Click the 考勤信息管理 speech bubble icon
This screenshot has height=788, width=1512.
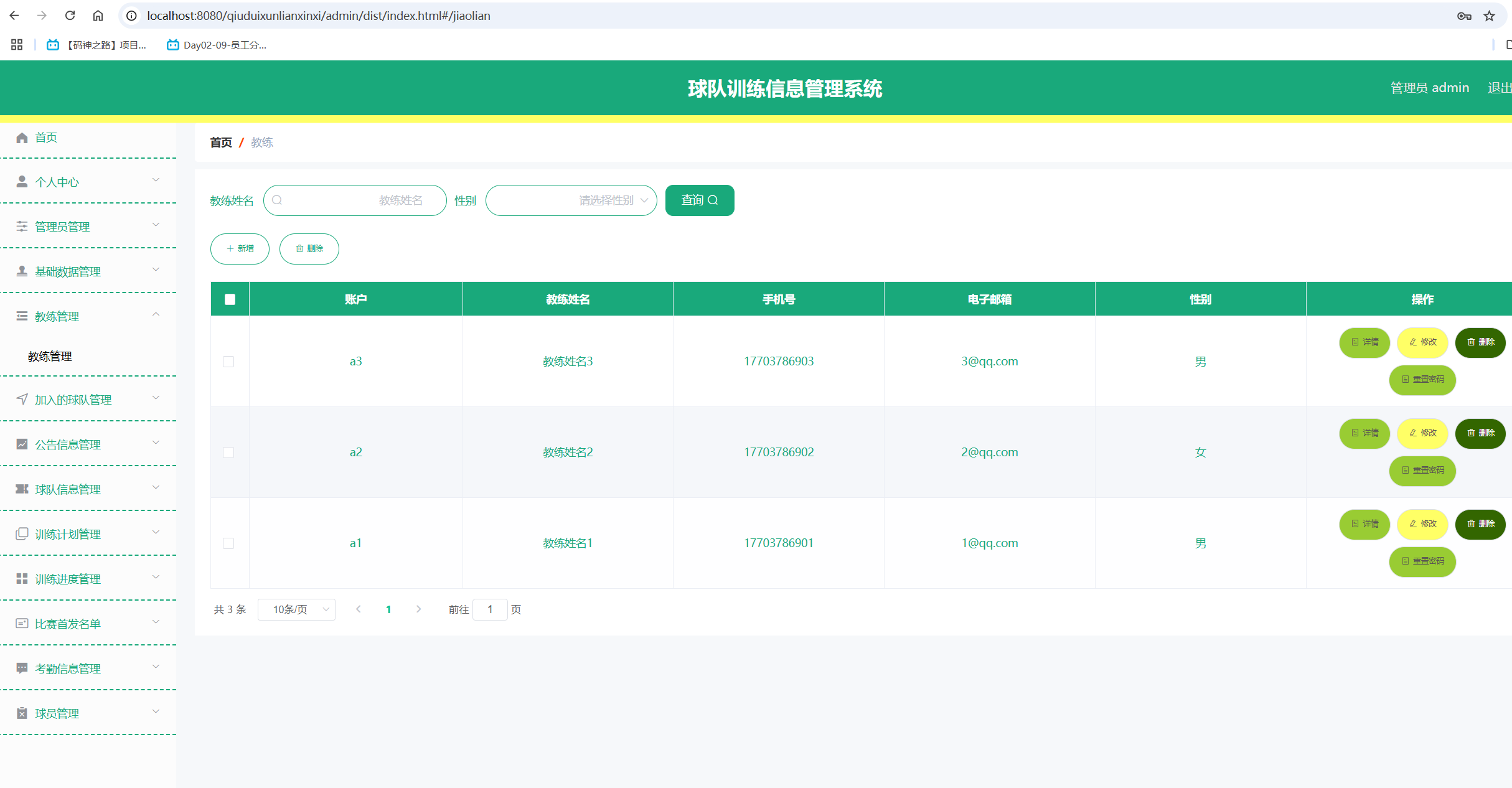(x=21, y=668)
